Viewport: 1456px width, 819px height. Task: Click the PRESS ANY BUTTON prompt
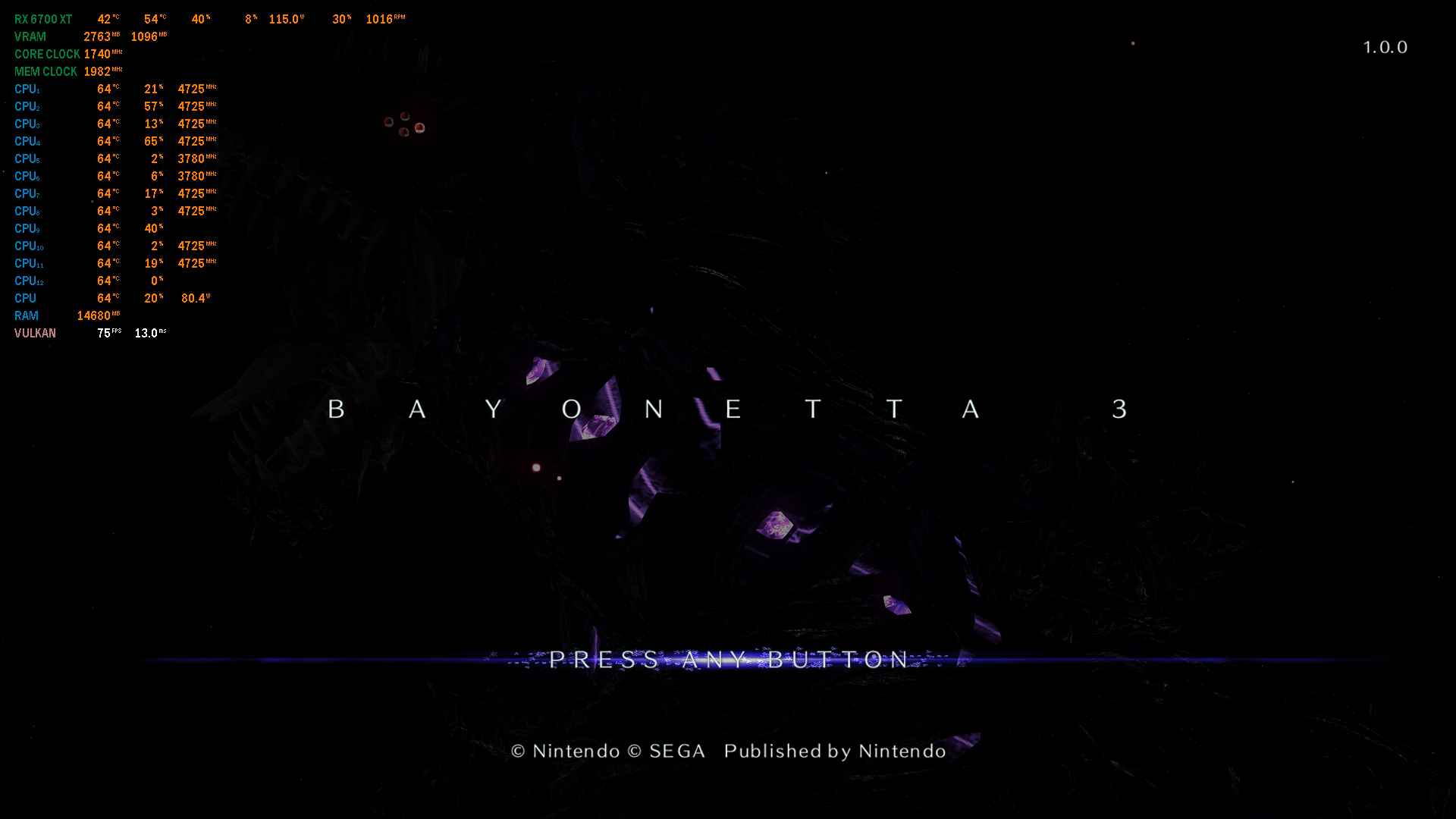[x=728, y=660]
